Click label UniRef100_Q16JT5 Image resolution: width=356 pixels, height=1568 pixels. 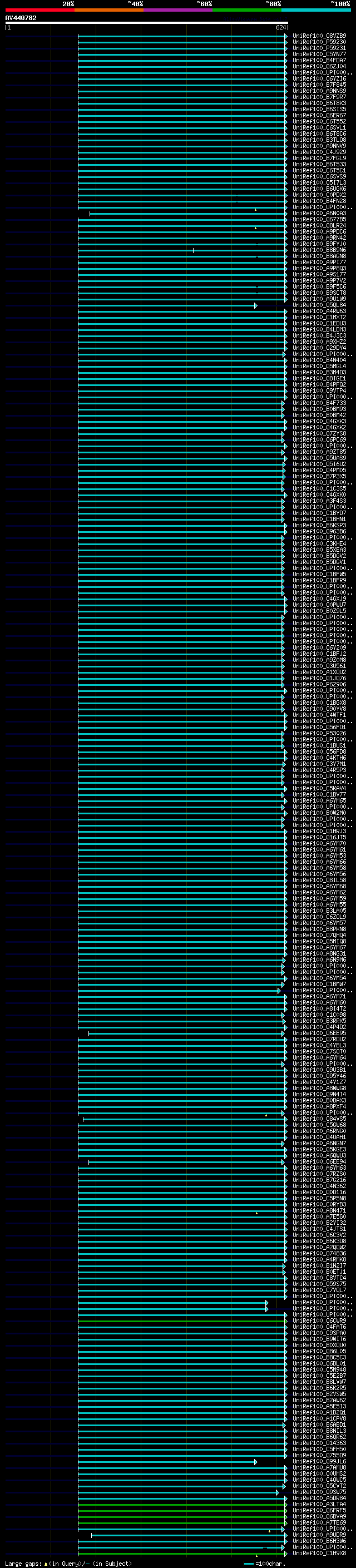319,837
